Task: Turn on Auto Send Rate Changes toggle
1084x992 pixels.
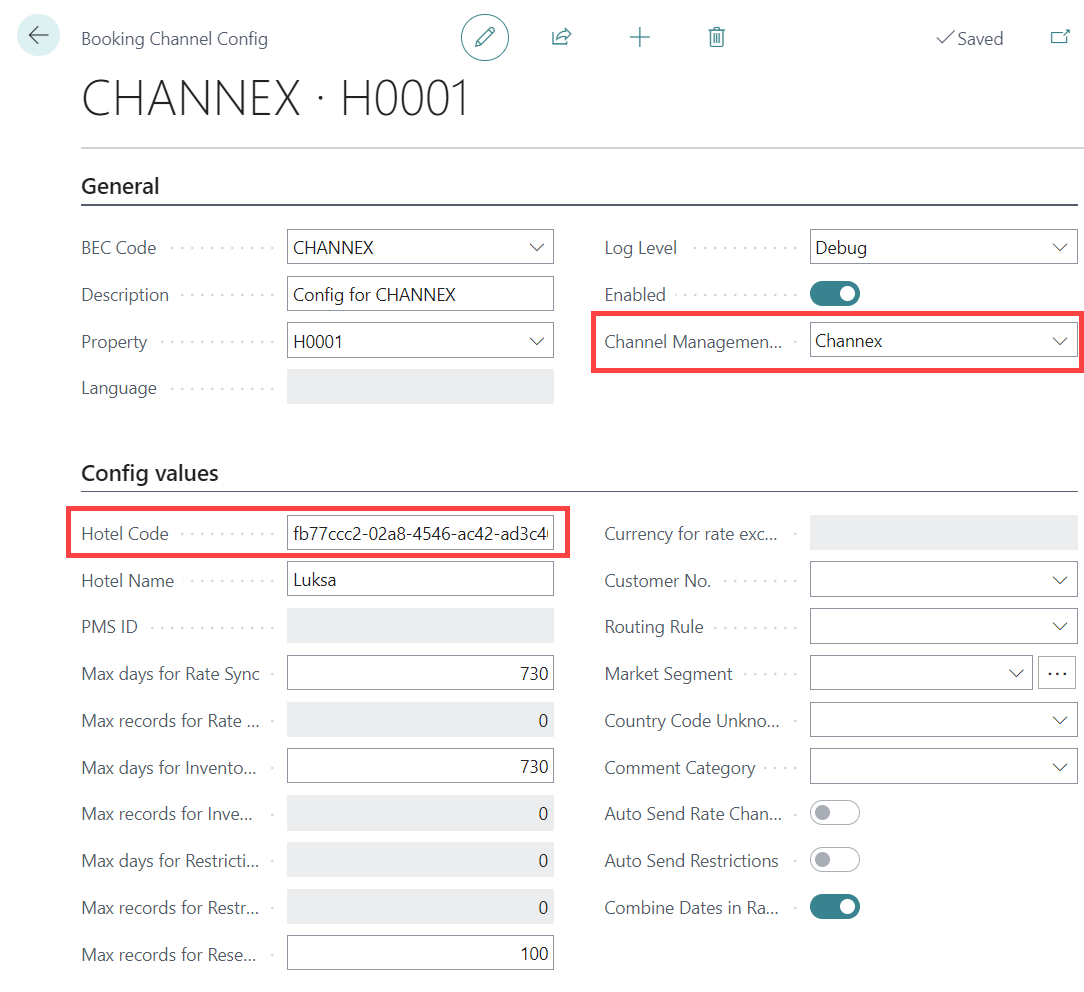Action: [x=834, y=813]
